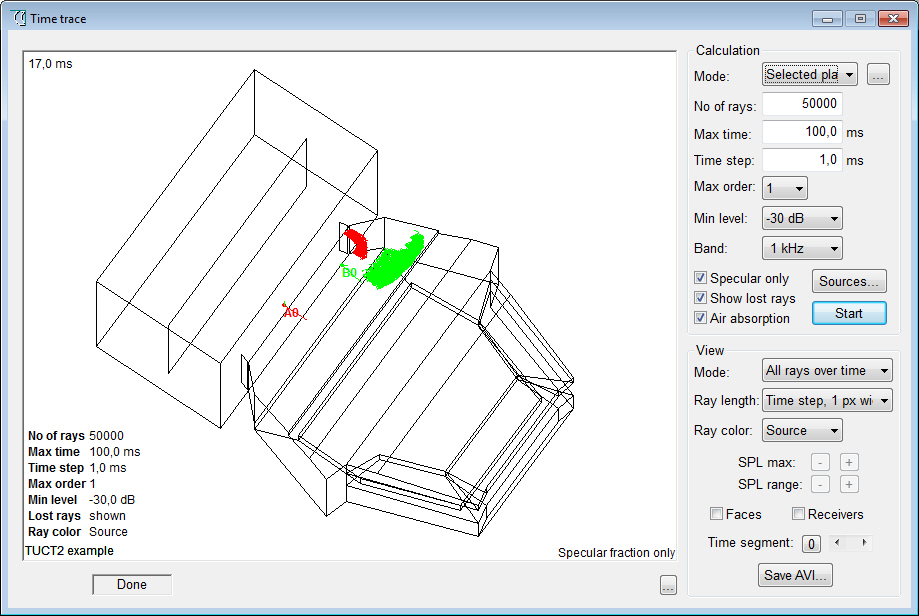Save animation with Save AVI... button

[x=795, y=576]
